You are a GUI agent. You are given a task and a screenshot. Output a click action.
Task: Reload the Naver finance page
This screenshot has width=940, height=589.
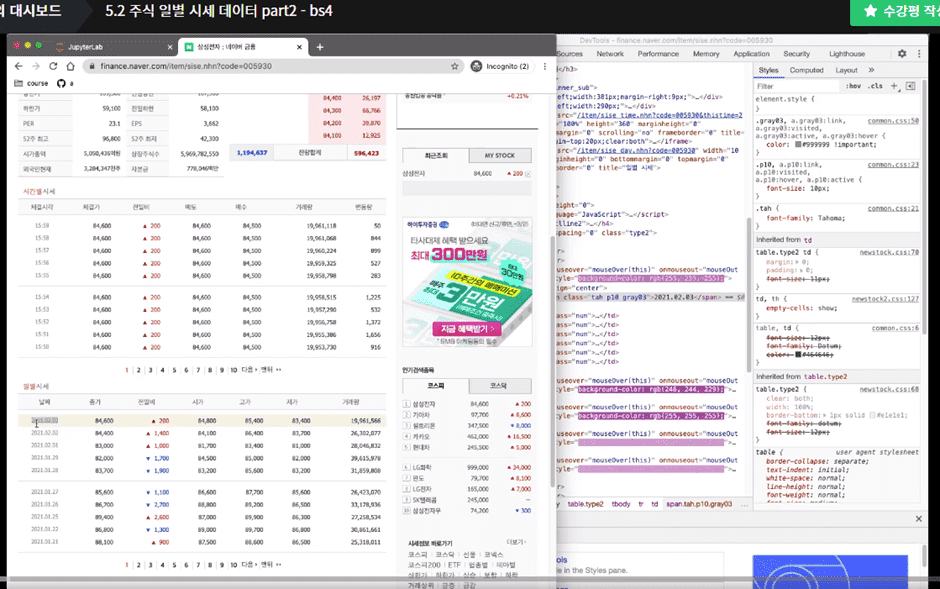click(x=53, y=66)
